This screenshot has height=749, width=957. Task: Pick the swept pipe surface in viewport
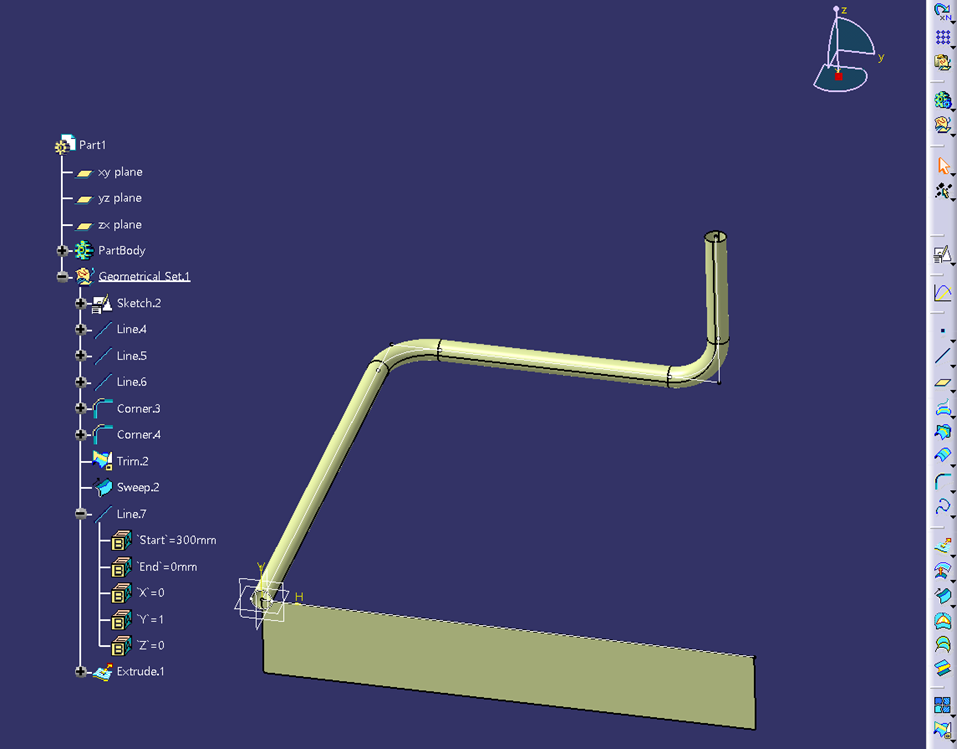[x=549, y=361]
